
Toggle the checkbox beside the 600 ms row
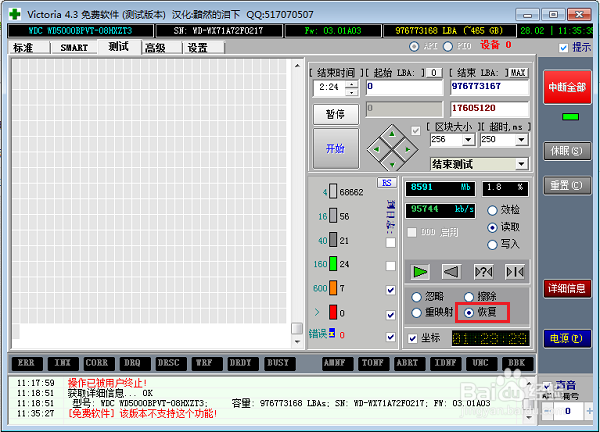click(x=390, y=290)
